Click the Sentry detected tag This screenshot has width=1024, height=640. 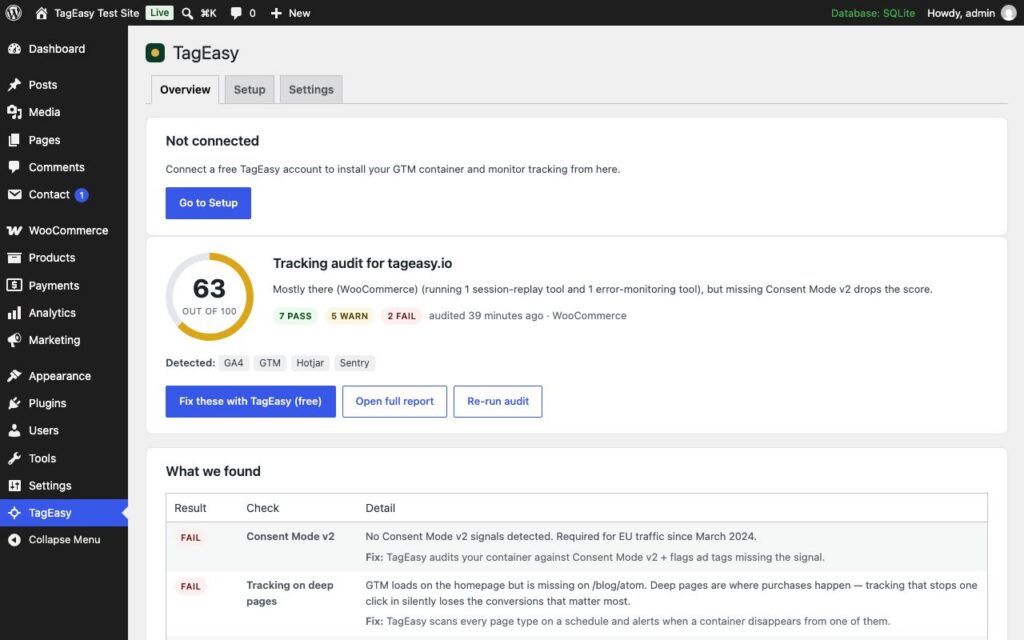[x=354, y=363]
